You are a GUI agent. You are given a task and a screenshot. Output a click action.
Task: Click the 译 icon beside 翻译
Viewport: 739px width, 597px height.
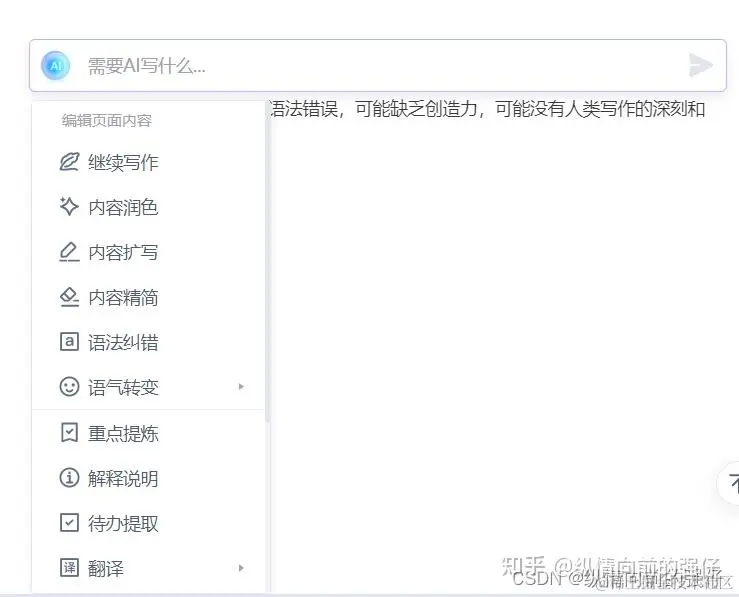click(x=69, y=567)
